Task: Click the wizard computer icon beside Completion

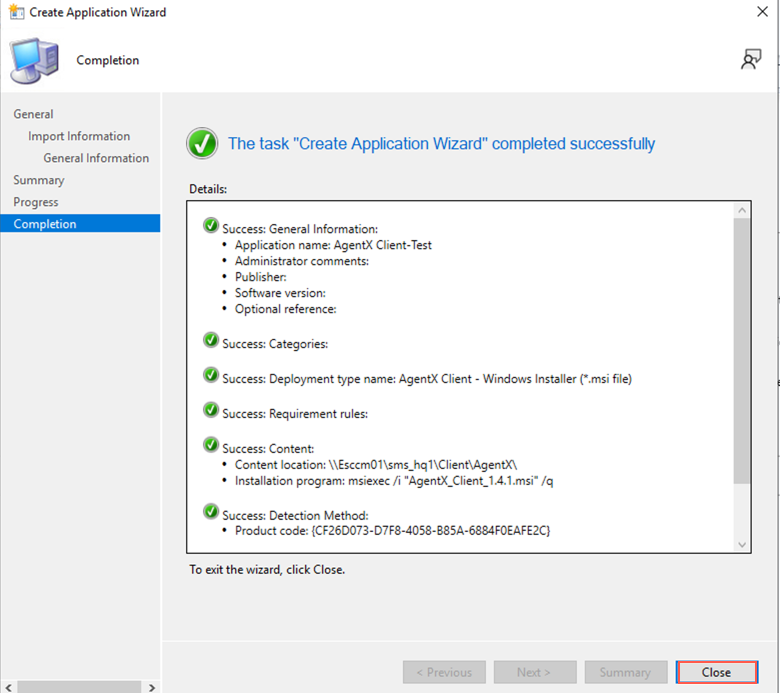Action: [x=34, y=61]
